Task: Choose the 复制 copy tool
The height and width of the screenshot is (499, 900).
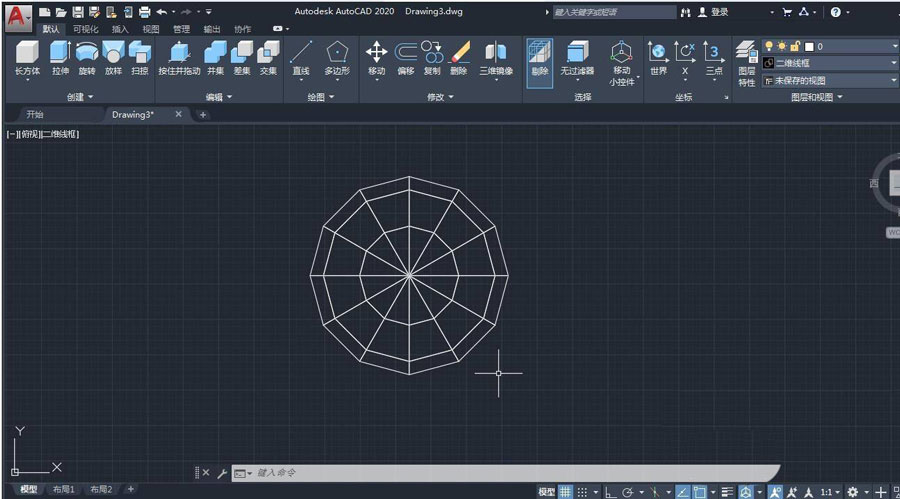Action: pyautogui.click(x=432, y=59)
